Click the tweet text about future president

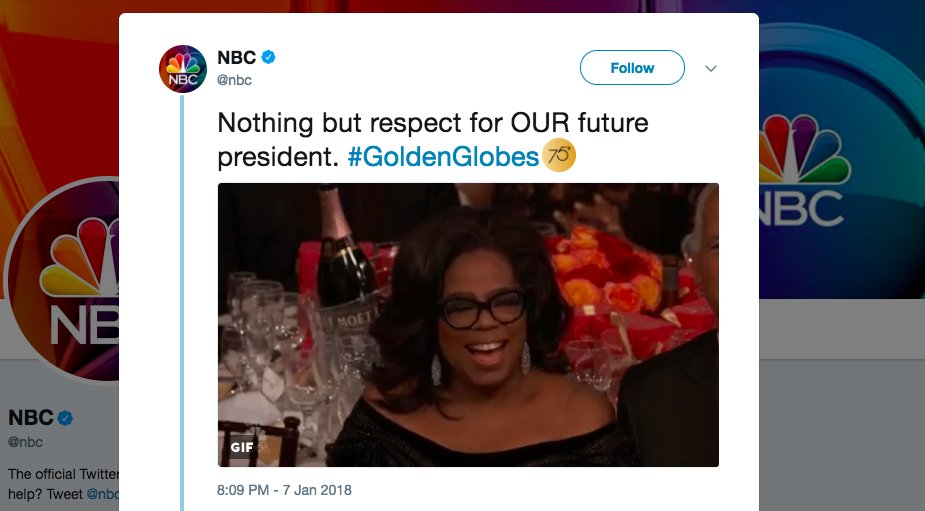[x=433, y=140]
